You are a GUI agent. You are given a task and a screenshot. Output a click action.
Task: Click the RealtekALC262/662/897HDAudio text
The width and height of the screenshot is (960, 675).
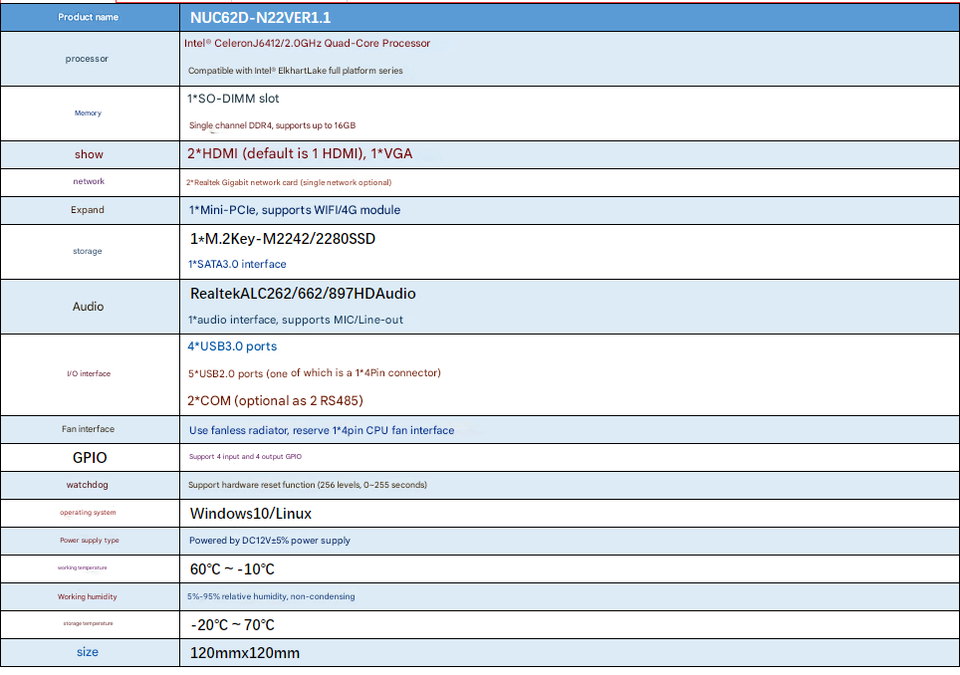(302, 294)
